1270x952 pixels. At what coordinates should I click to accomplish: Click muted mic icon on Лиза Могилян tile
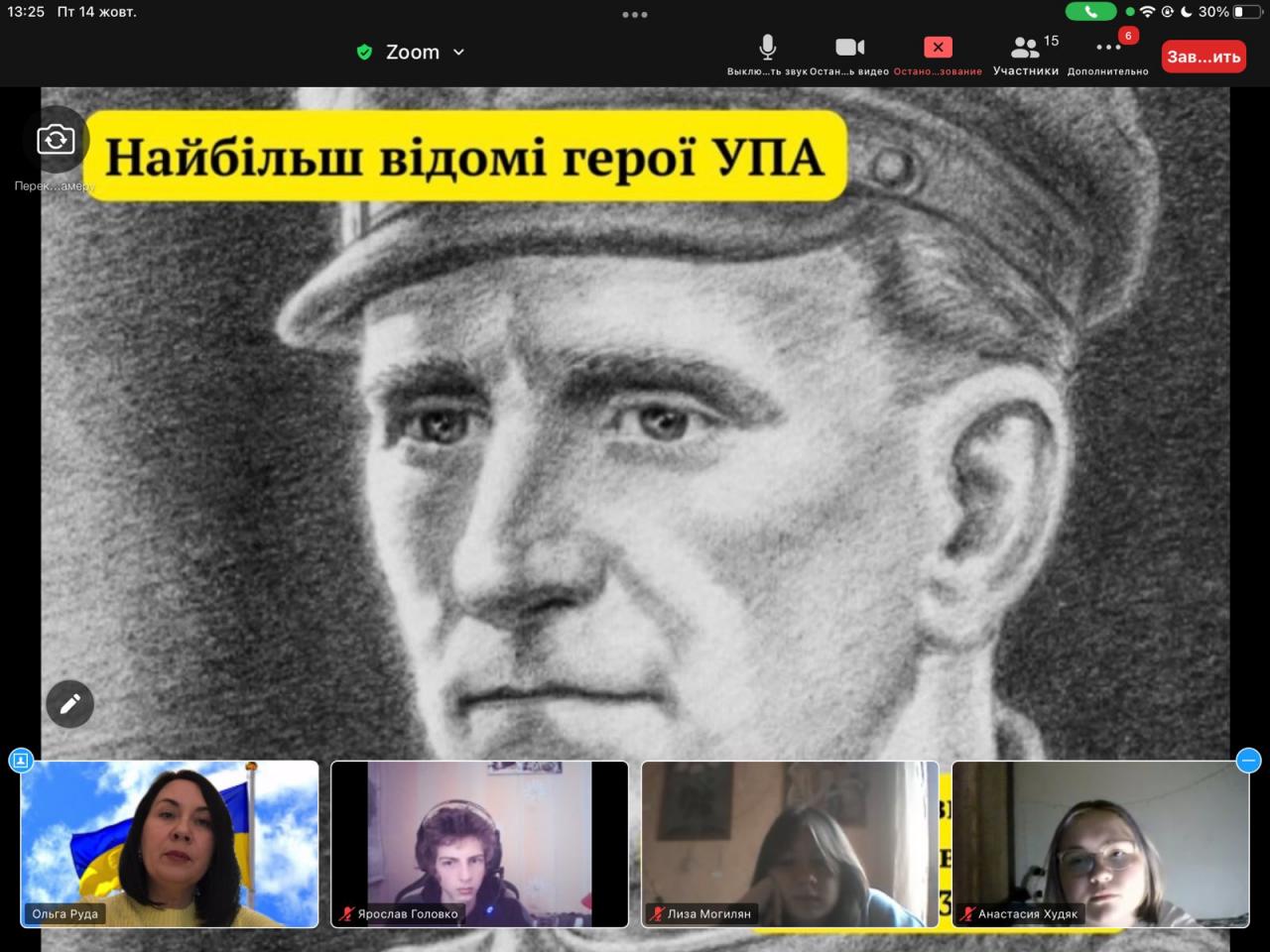click(x=657, y=913)
